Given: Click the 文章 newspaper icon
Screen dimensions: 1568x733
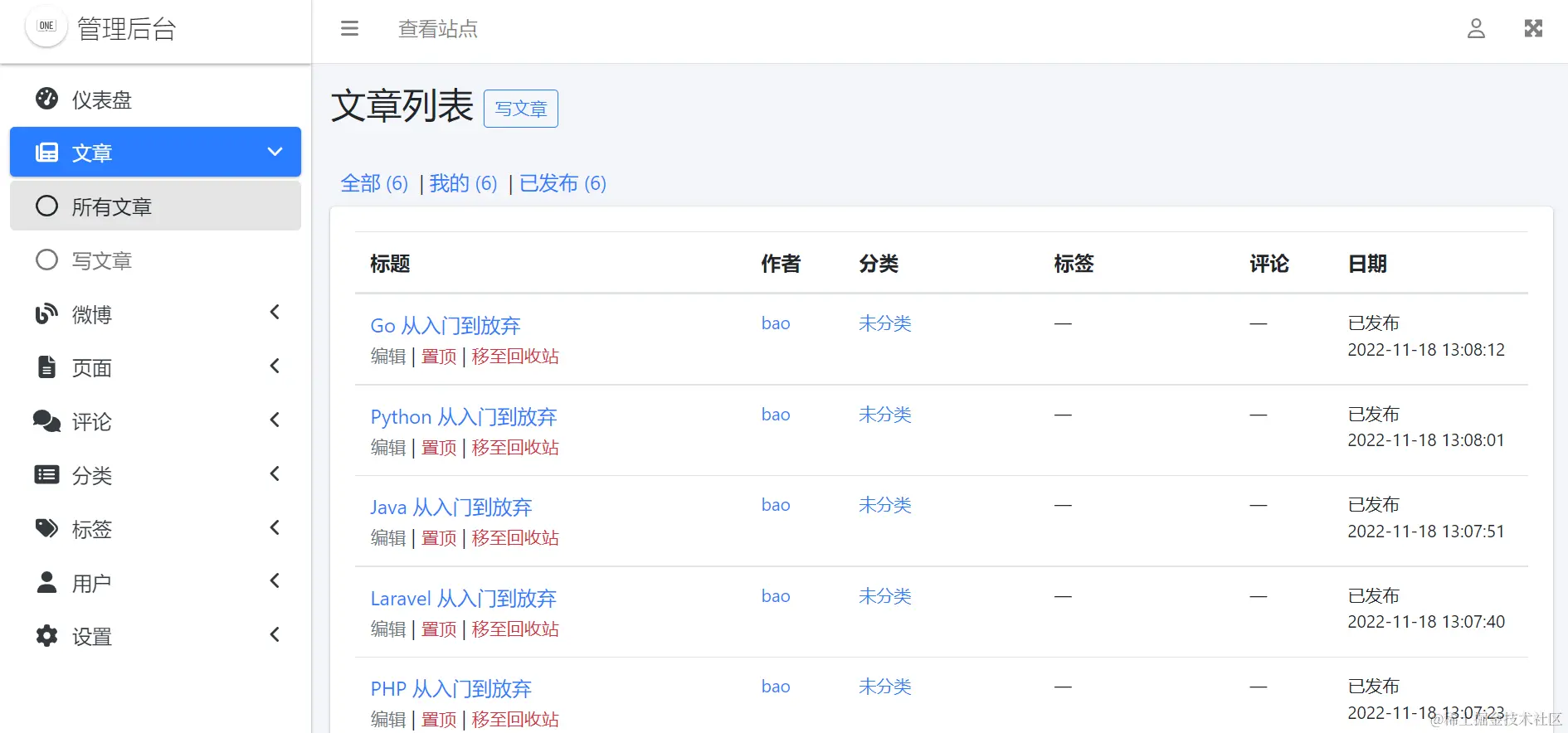Looking at the screenshot, I should (46, 153).
